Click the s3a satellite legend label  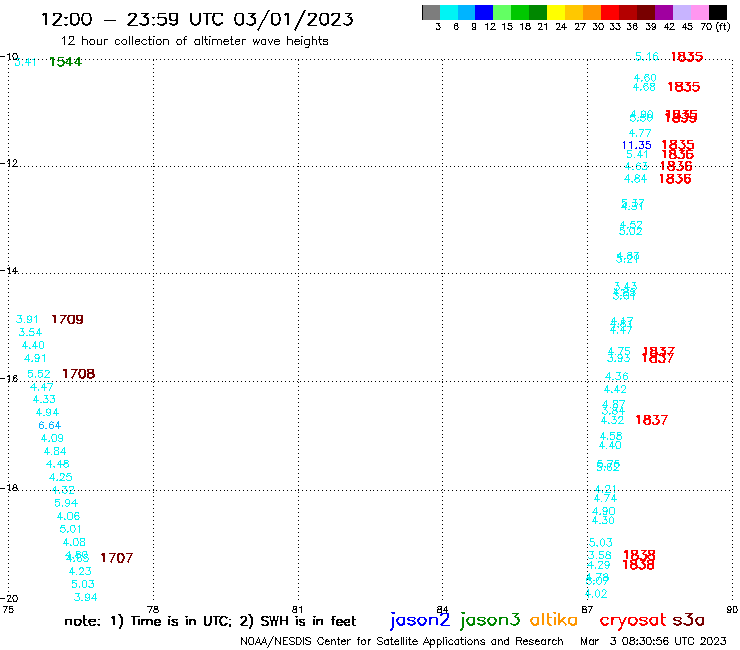tap(688, 620)
